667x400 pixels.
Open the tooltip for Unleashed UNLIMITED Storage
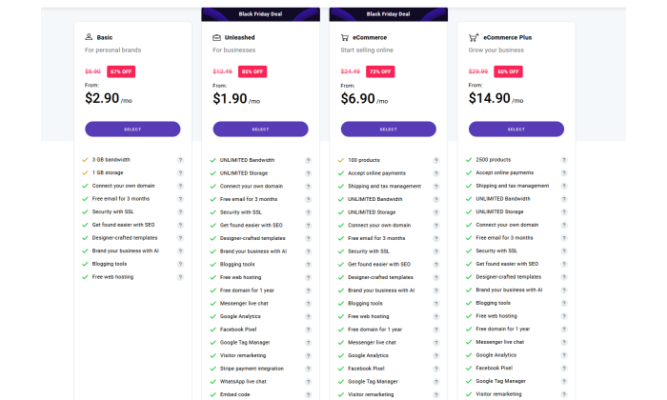coord(308,173)
